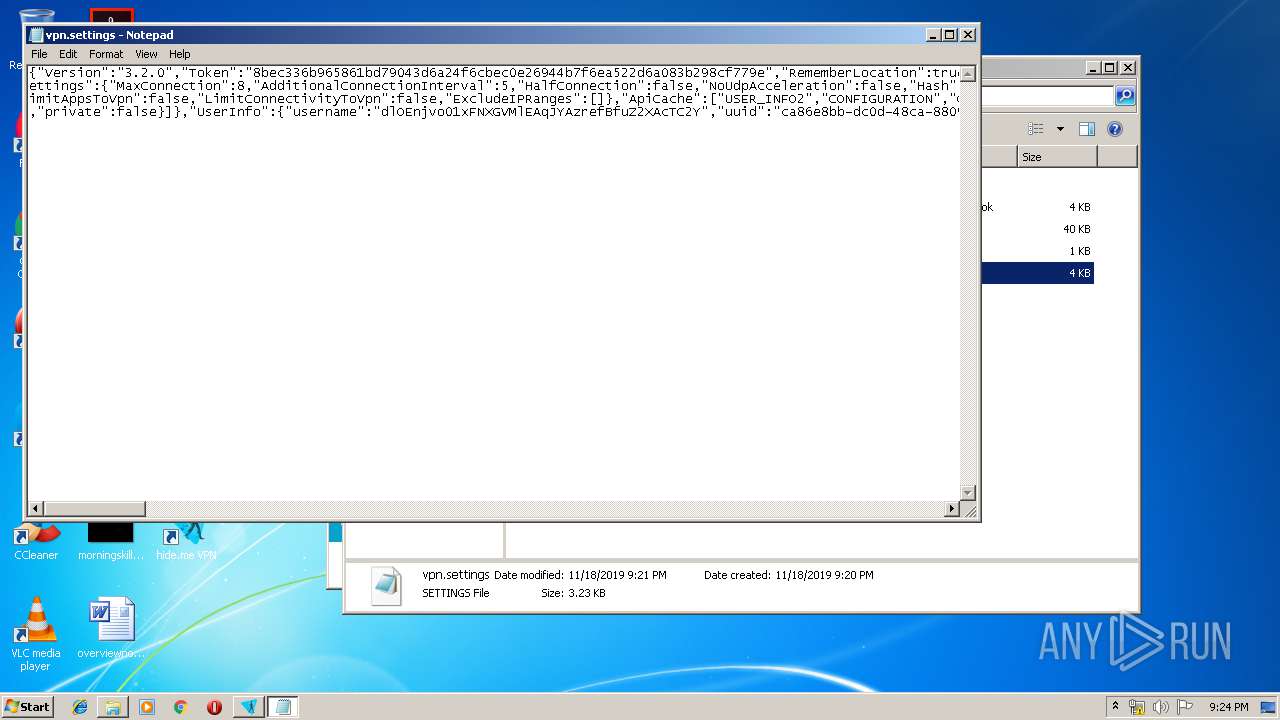Click the taskbar clock 9:24 PM
Viewport: 1280px width, 720px height.
tap(1228, 706)
